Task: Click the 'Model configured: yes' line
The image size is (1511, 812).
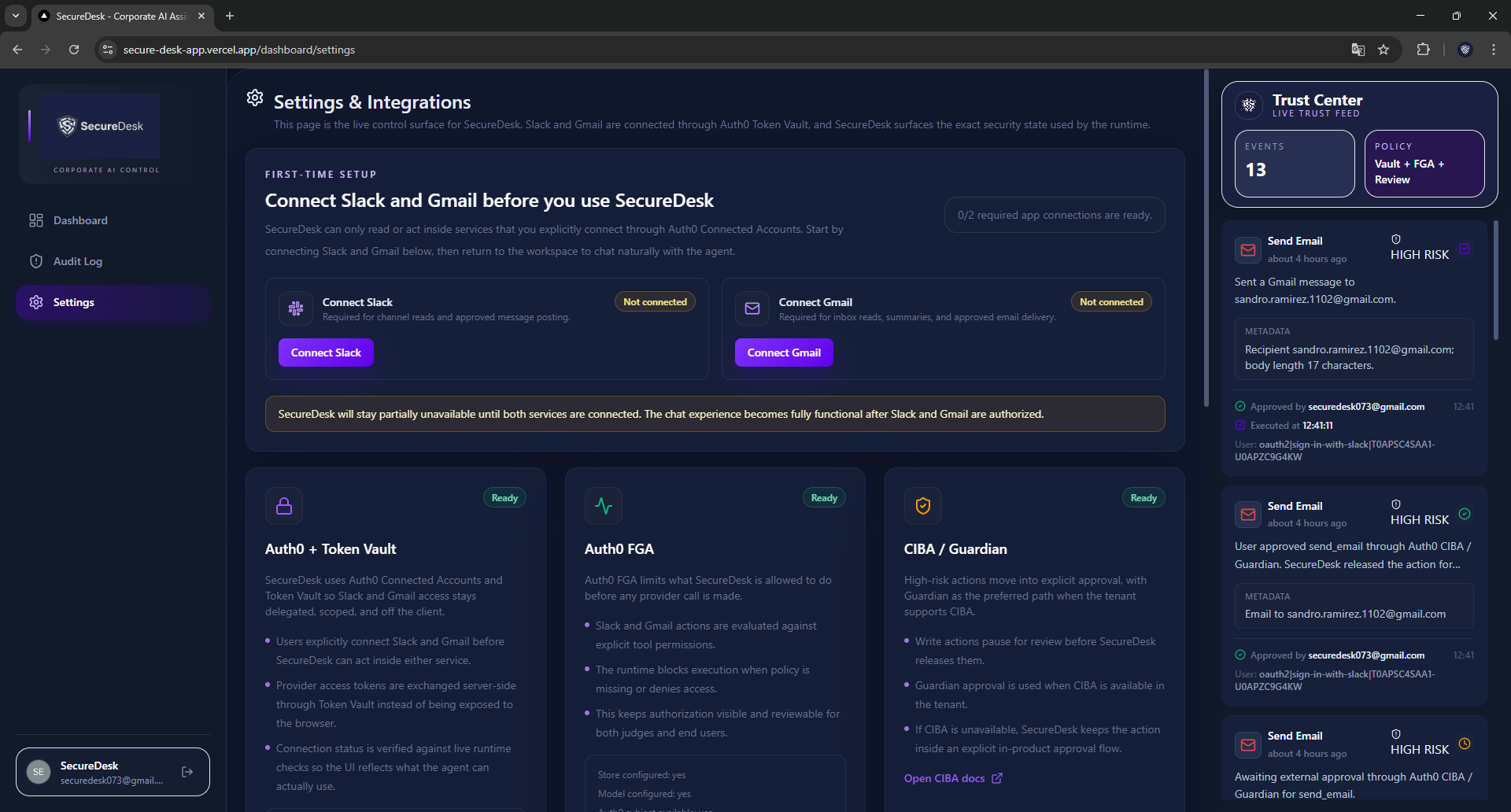Action: pos(645,794)
